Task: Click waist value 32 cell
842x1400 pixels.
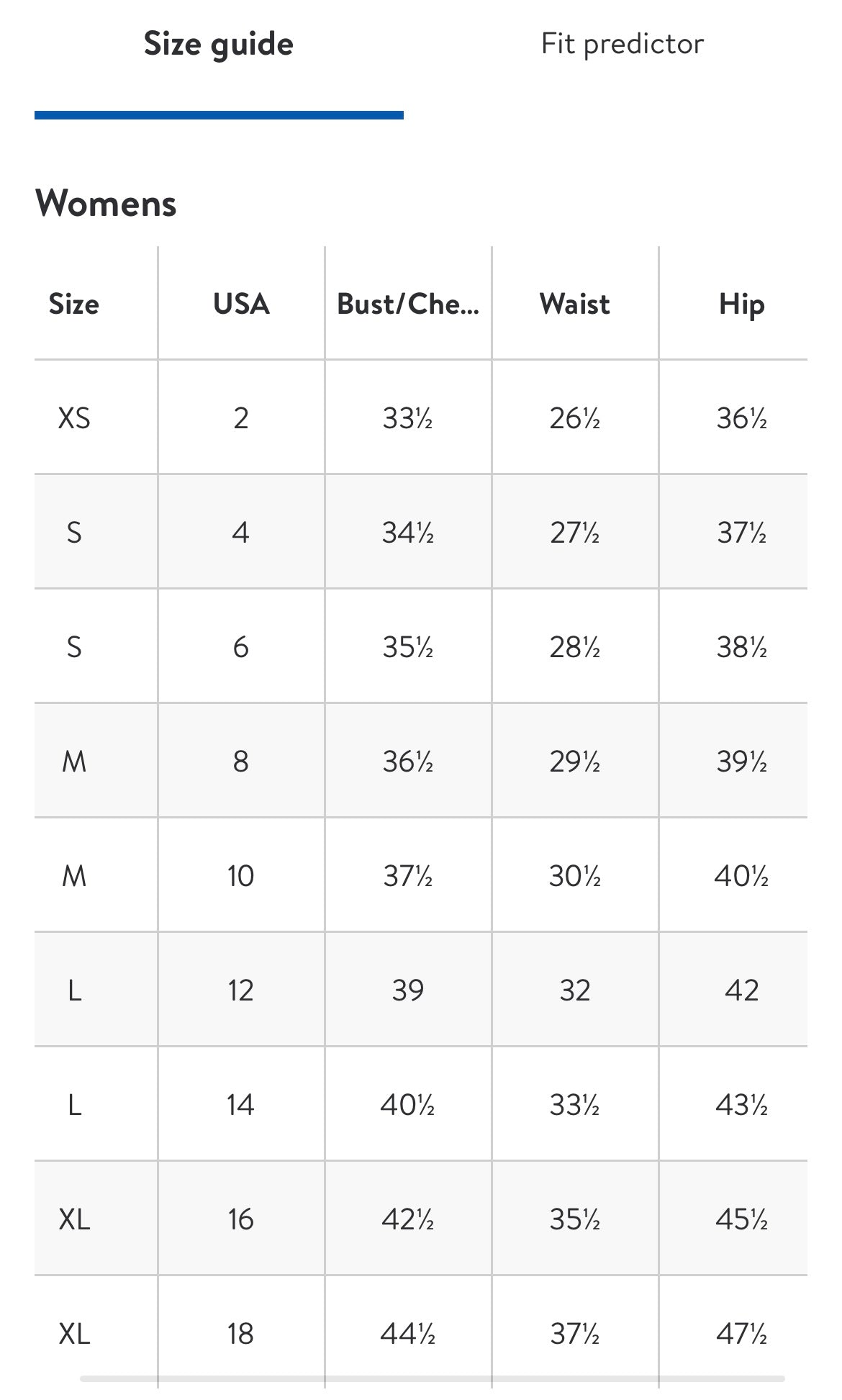Action: coord(575,990)
